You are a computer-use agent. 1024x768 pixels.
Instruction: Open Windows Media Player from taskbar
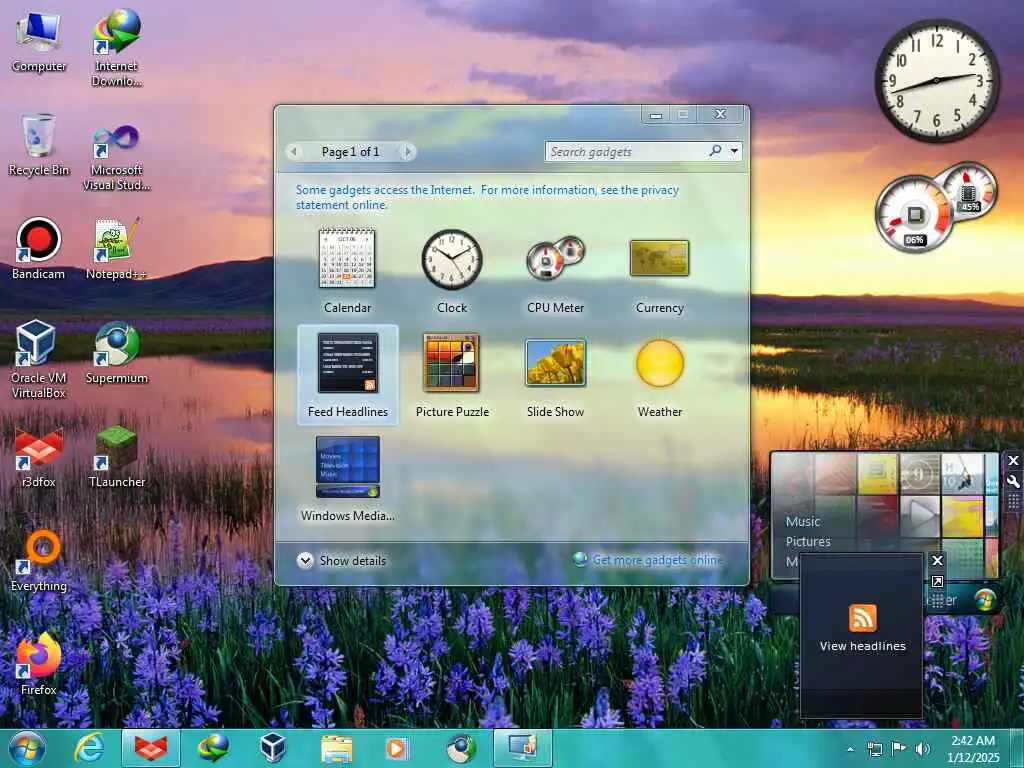click(396, 748)
